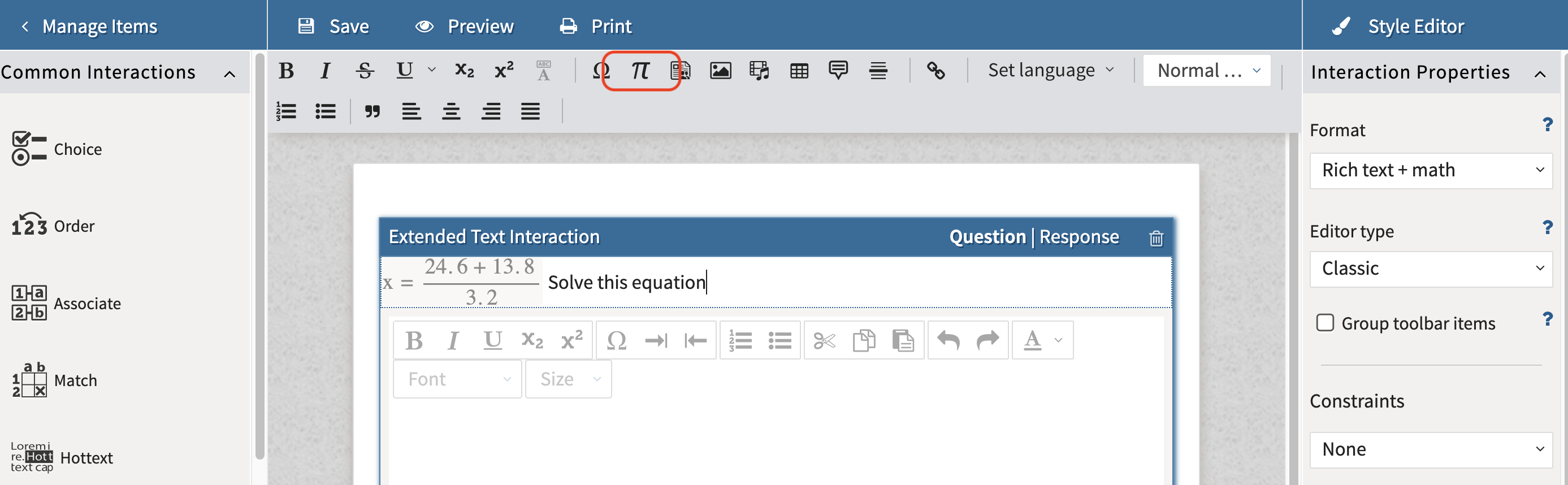1568x485 pixels.
Task: Insert media using the film-and-music icon
Action: click(x=759, y=71)
